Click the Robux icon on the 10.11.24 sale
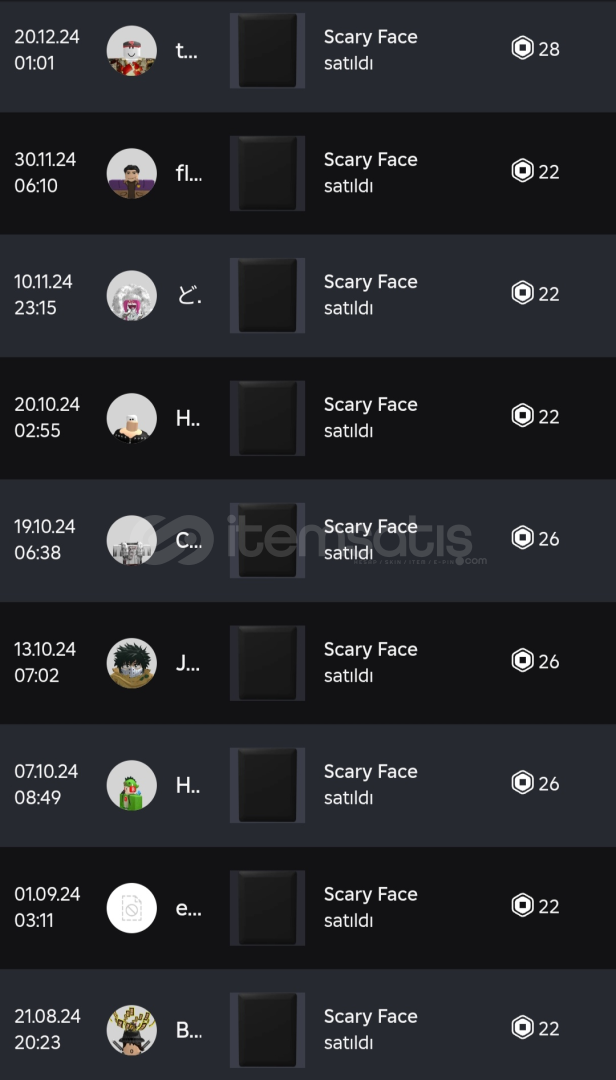The width and height of the screenshot is (616, 1080). point(522,293)
